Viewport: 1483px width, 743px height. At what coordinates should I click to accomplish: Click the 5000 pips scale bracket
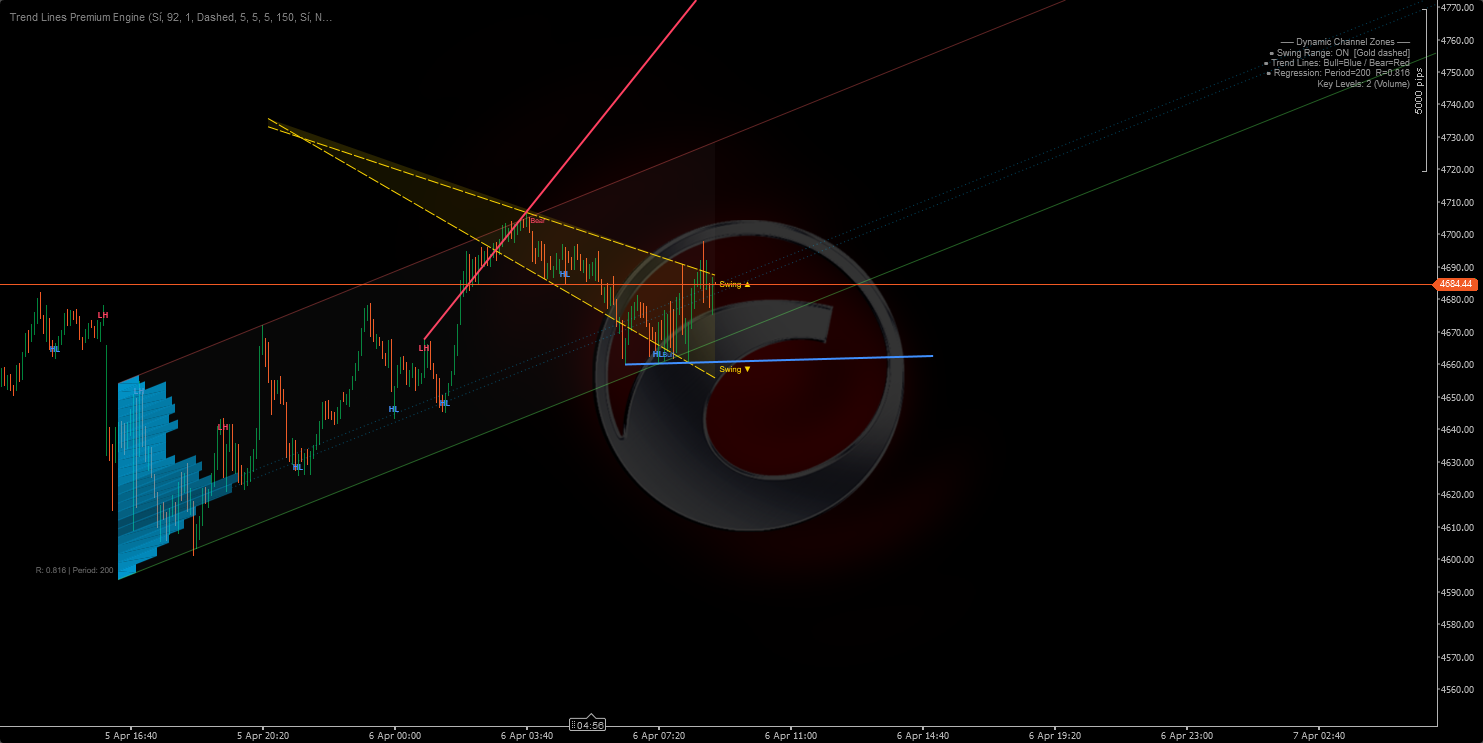click(x=1452, y=90)
